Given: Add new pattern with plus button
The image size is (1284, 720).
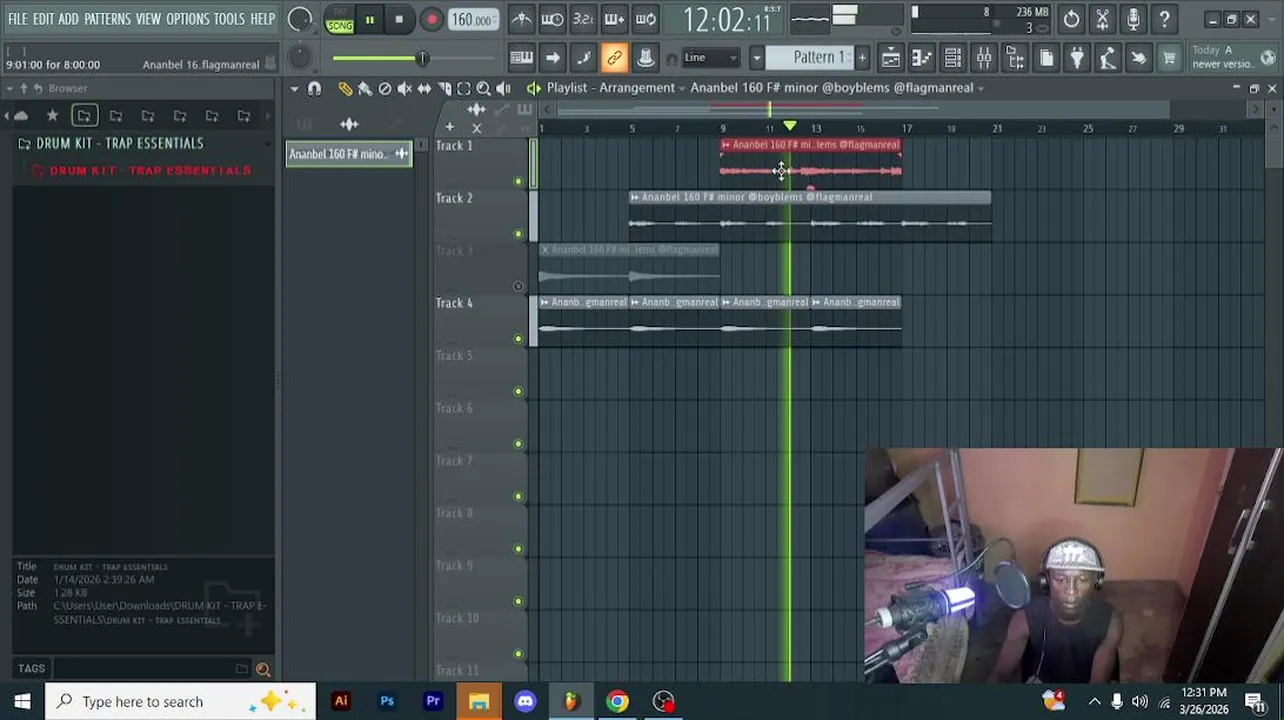Looking at the screenshot, I should pyautogui.click(x=862, y=58).
